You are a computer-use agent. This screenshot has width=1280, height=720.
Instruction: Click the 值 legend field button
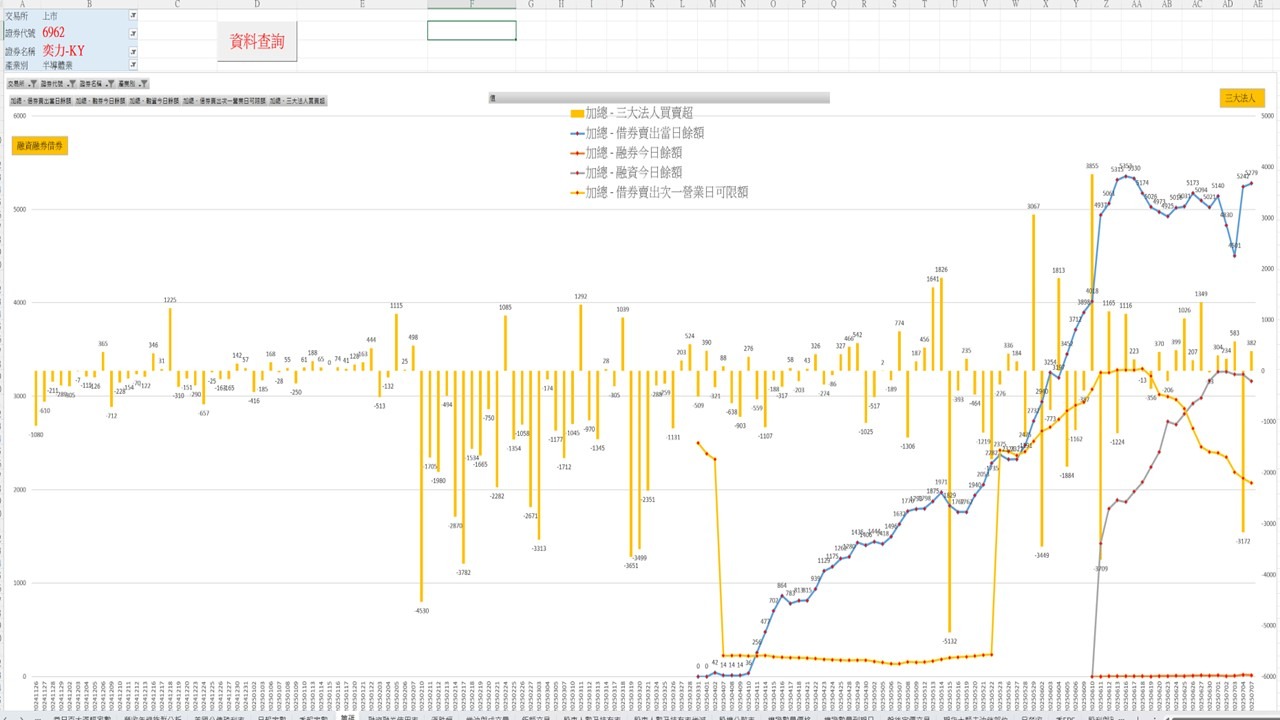[659, 98]
